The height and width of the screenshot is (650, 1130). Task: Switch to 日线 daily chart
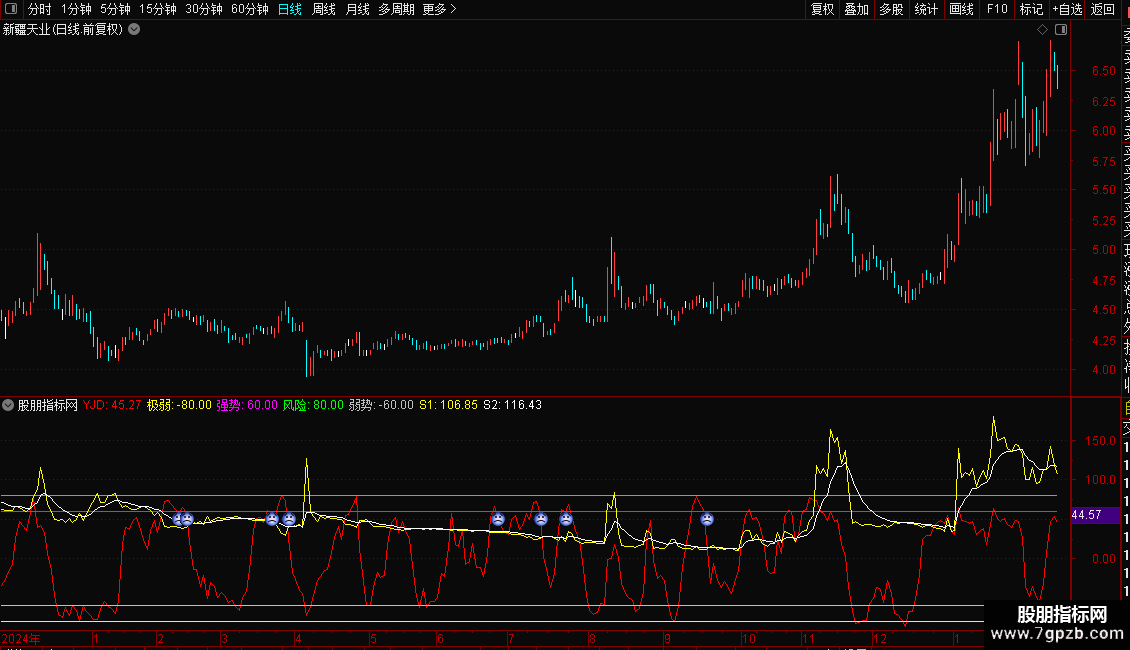[x=290, y=9]
